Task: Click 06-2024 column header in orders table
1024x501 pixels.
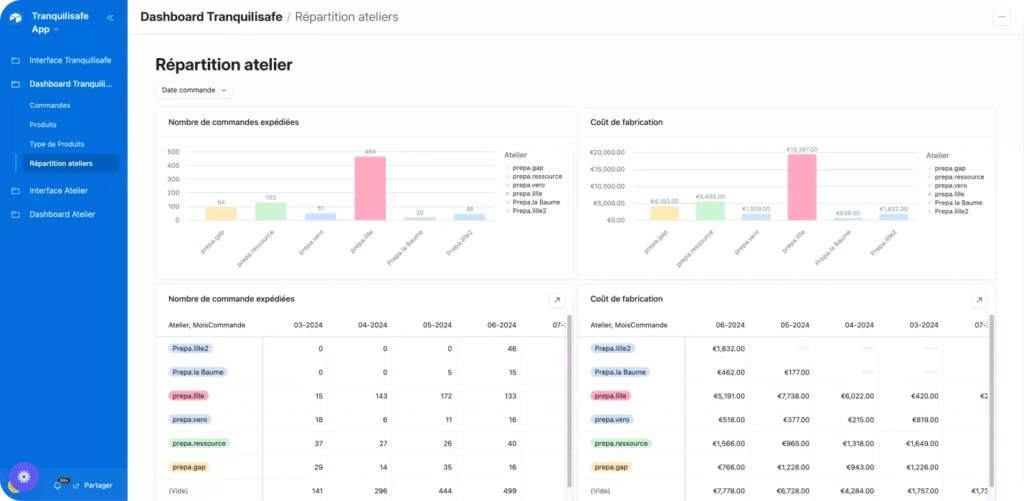Action: (502, 325)
